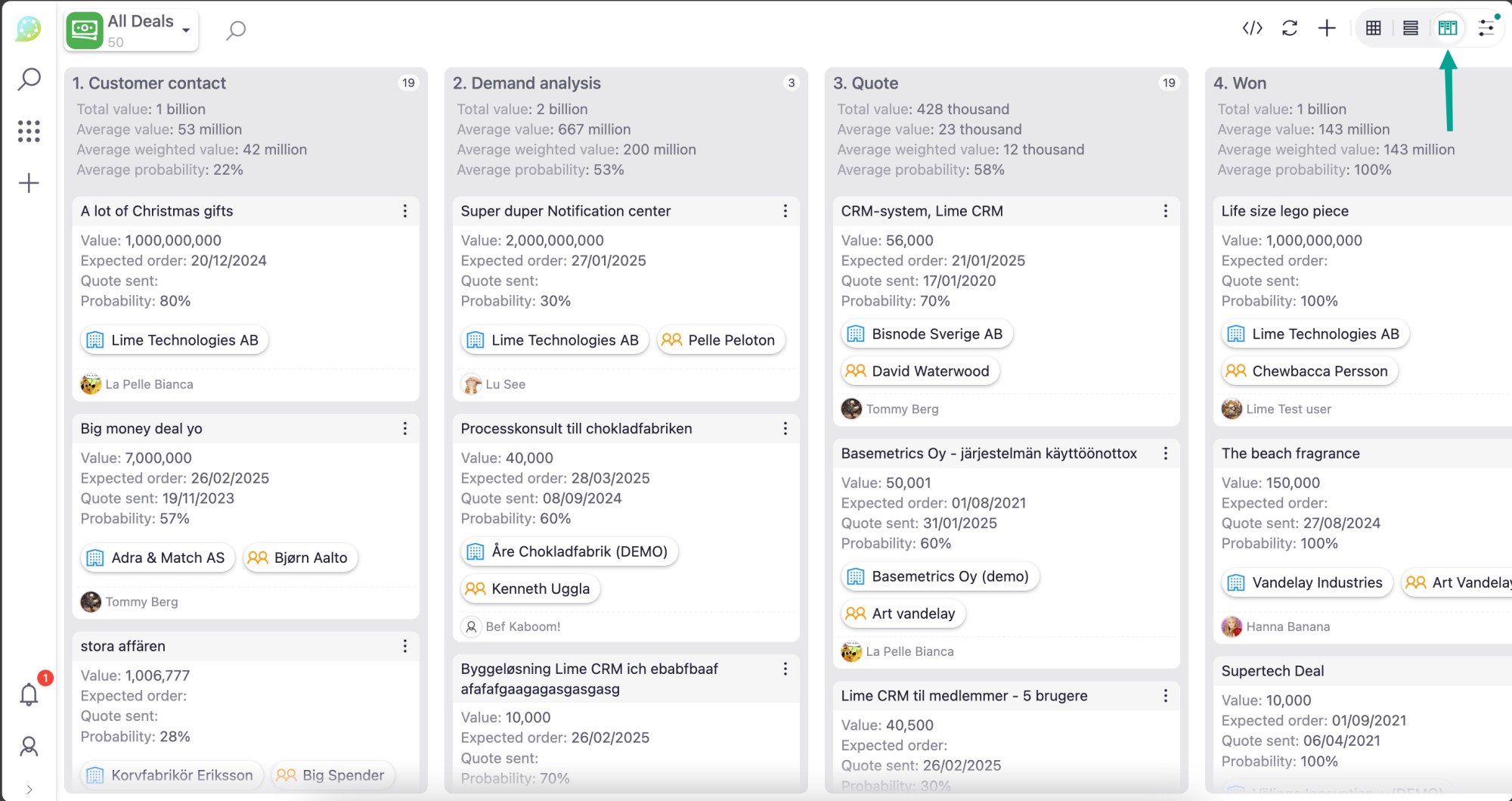Open Bjørn Aalto person chip
This screenshot has width=1512, height=801.
coord(300,558)
